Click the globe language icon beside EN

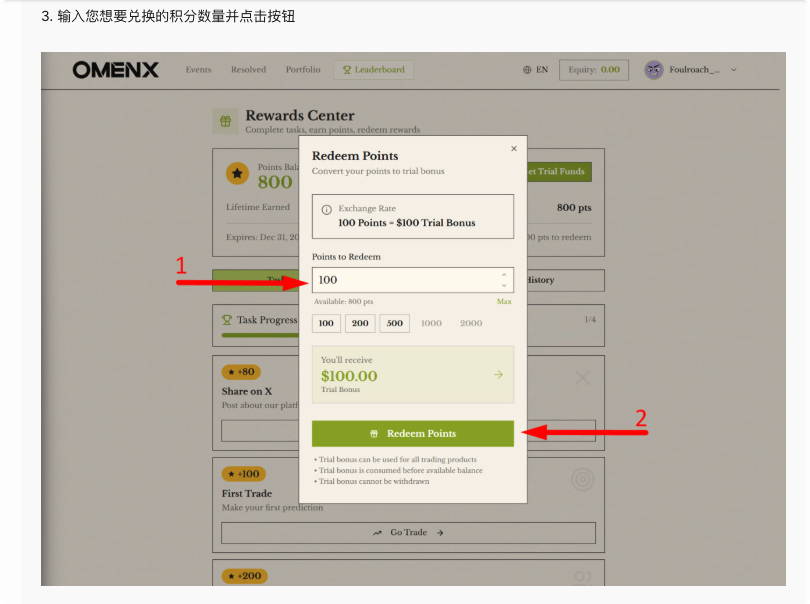[527, 70]
